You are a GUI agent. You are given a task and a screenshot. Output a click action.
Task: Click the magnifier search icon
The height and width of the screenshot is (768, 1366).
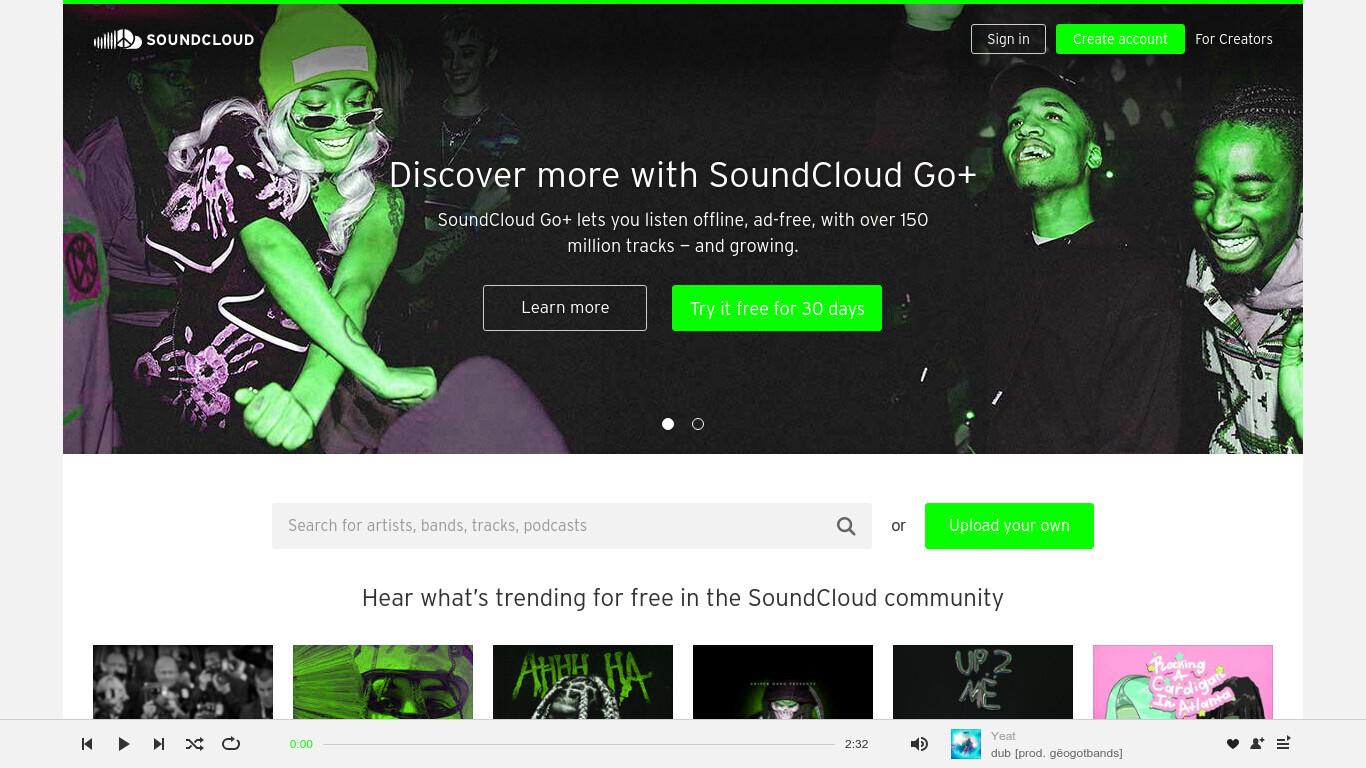coord(846,526)
